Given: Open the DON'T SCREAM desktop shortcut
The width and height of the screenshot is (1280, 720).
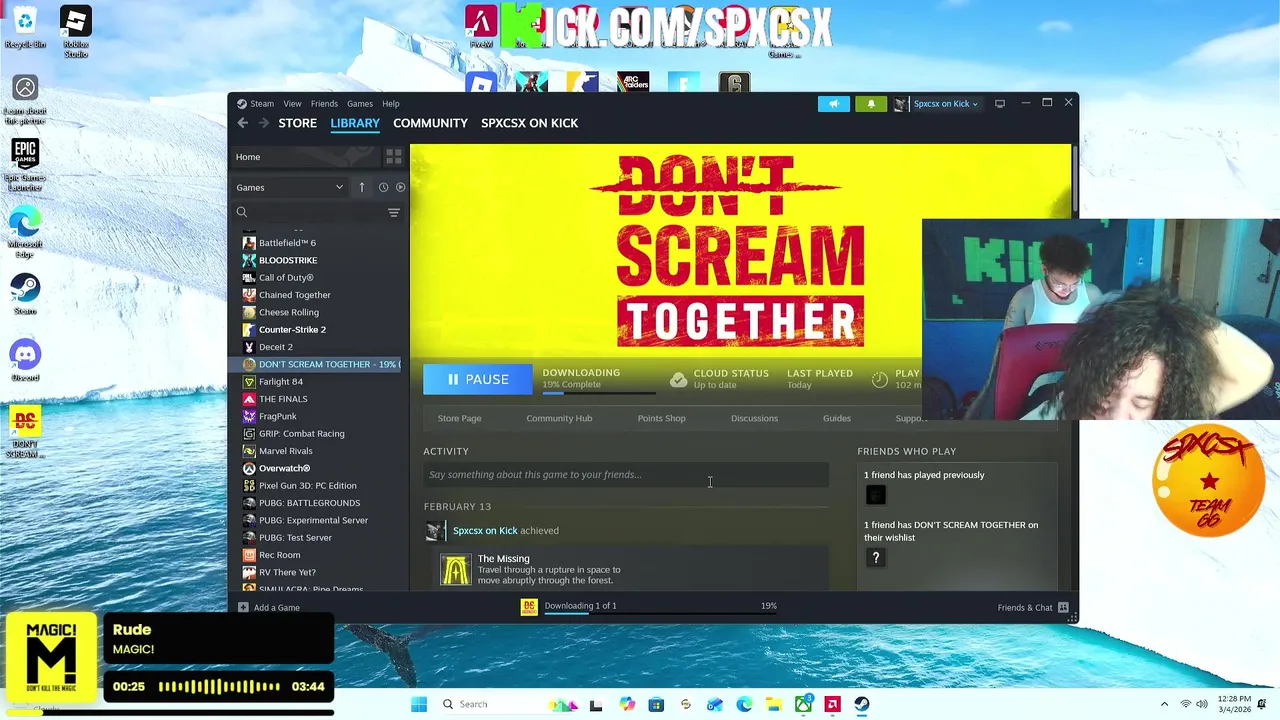Looking at the screenshot, I should click(25, 432).
